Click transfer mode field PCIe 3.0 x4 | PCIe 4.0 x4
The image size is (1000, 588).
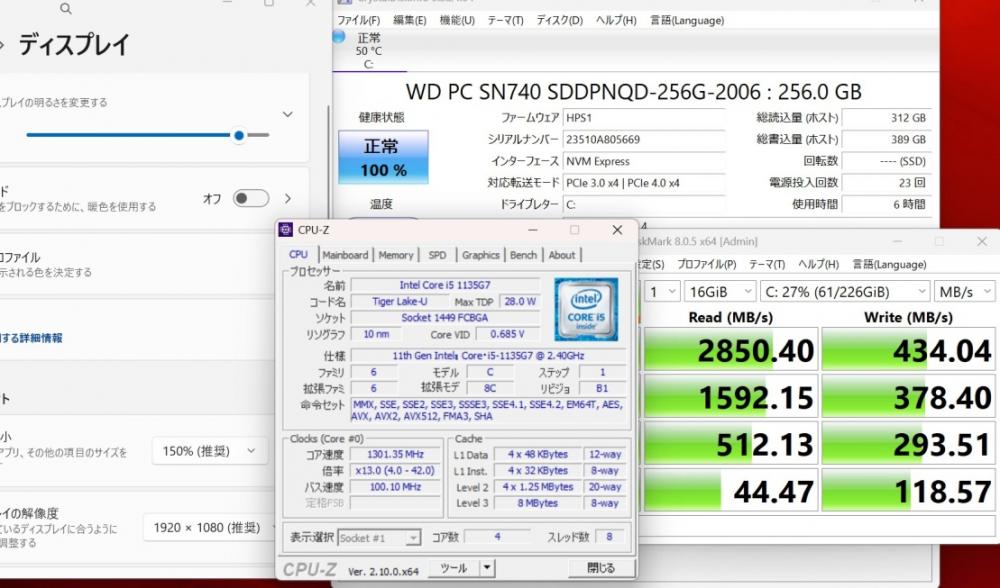coord(643,183)
